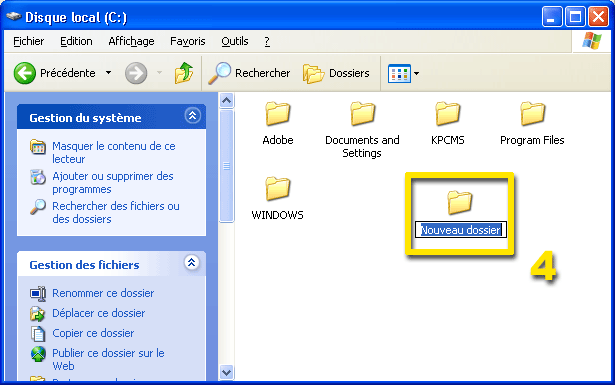Click Masquer le contenu de ce lecteur link

pyautogui.click(x=114, y=153)
